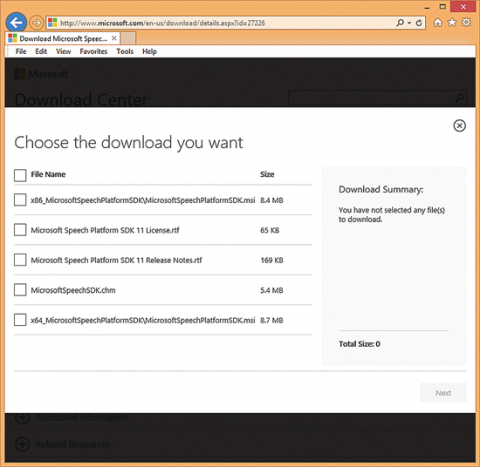
Task: Open a new blank browser tab
Action: [128, 38]
